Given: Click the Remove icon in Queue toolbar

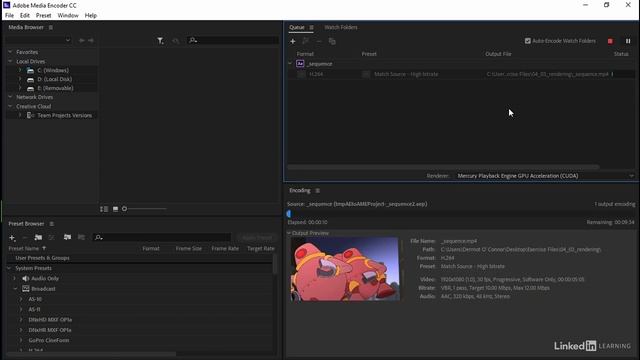Looking at the screenshot, I should pos(319,41).
